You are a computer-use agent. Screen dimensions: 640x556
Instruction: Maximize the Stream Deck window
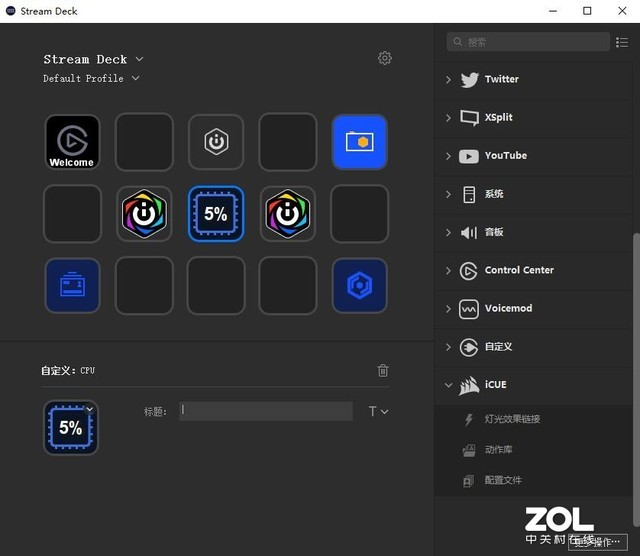[587, 11]
